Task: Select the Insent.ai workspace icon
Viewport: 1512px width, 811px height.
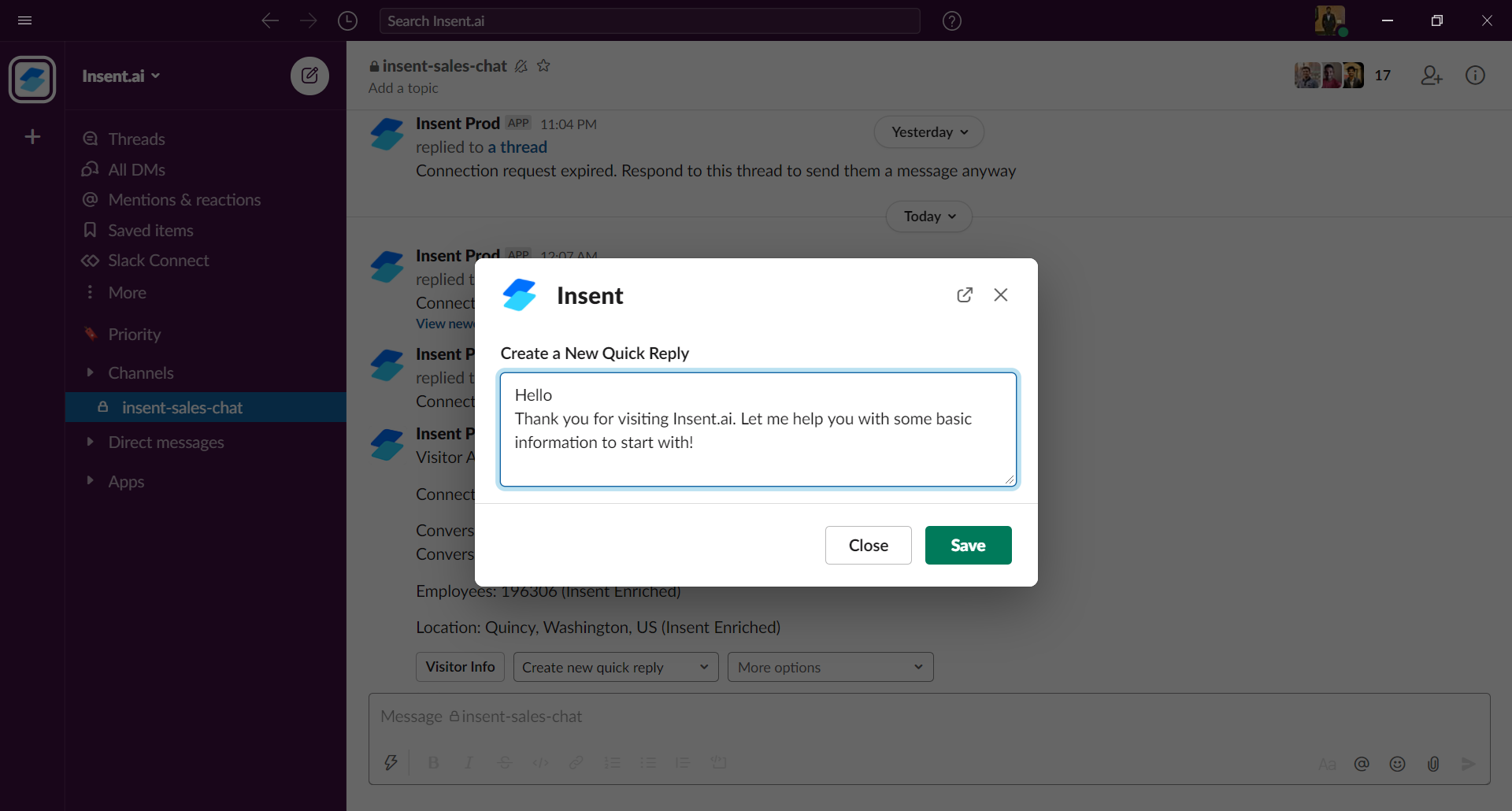Action: point(32,80)
